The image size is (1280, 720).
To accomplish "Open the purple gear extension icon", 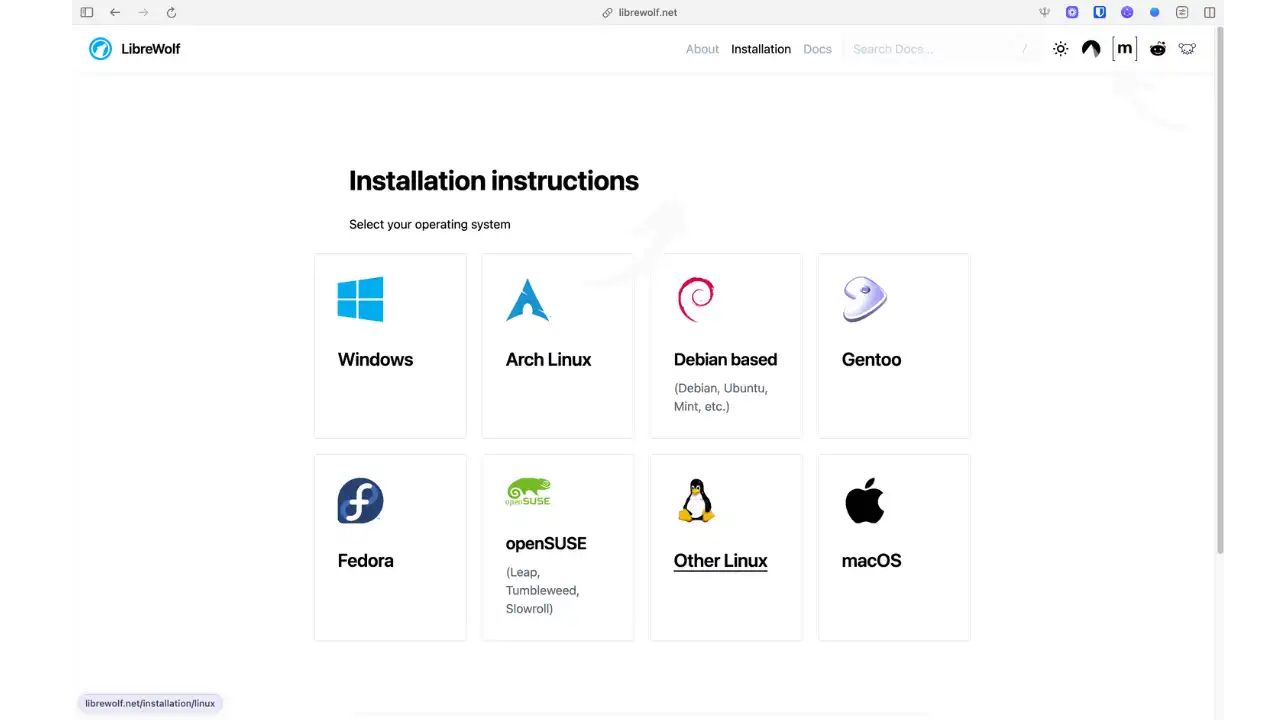I will (1072, 13).
